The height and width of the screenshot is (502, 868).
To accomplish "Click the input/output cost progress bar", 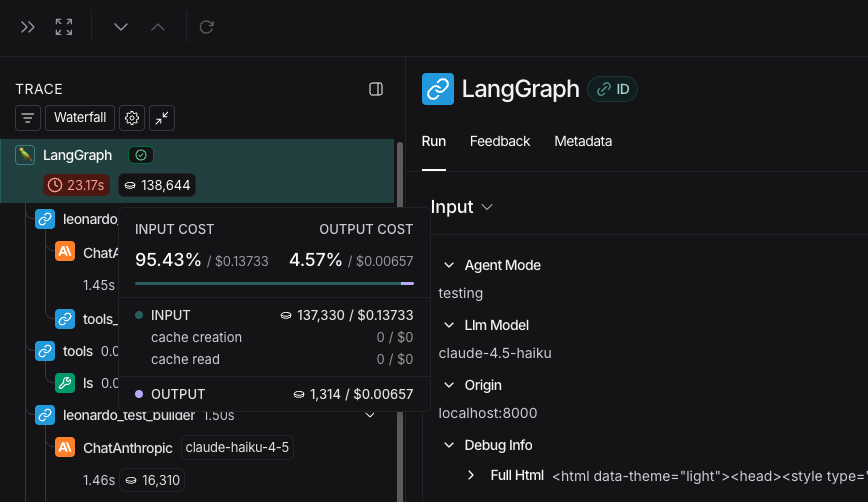I will (x=274, y=283).
